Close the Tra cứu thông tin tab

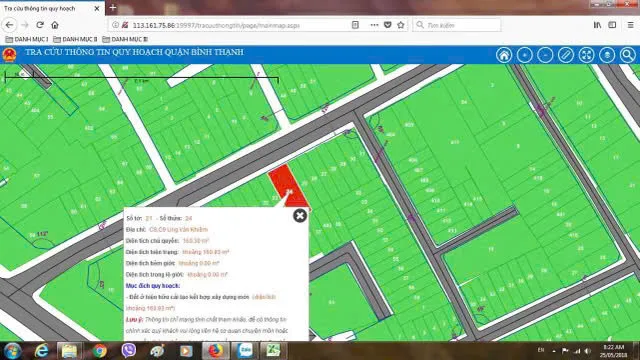[97, 8]
